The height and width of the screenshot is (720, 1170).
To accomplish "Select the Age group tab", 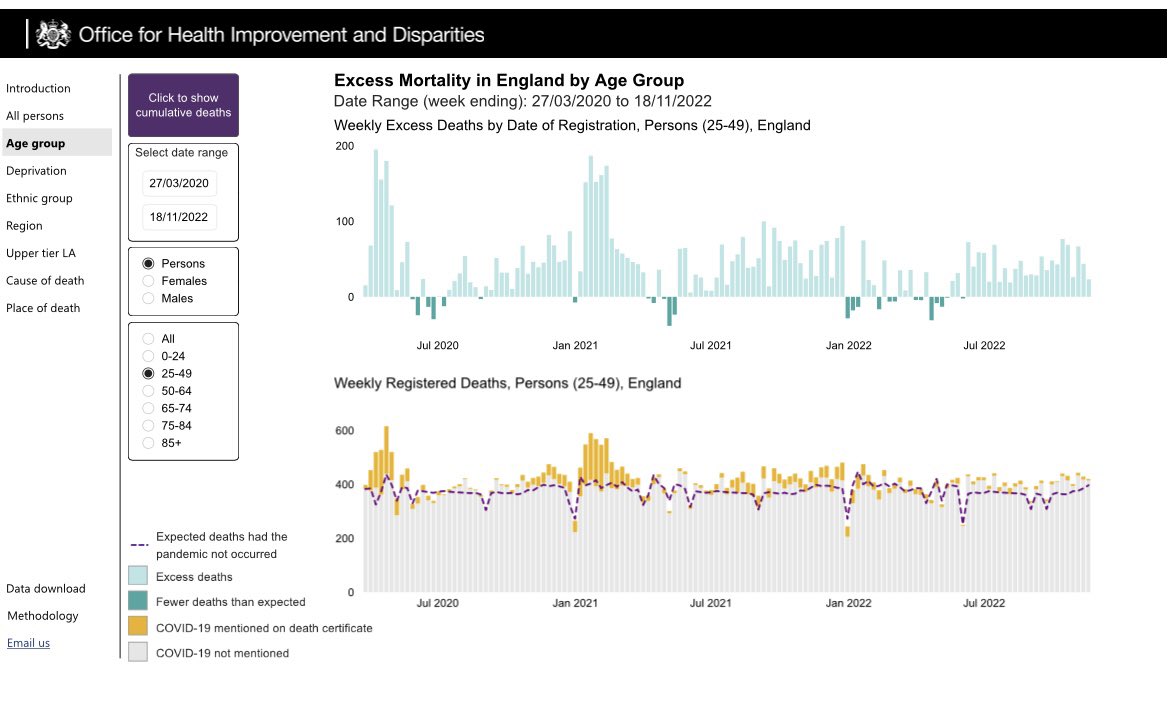I will coord(57,143).
